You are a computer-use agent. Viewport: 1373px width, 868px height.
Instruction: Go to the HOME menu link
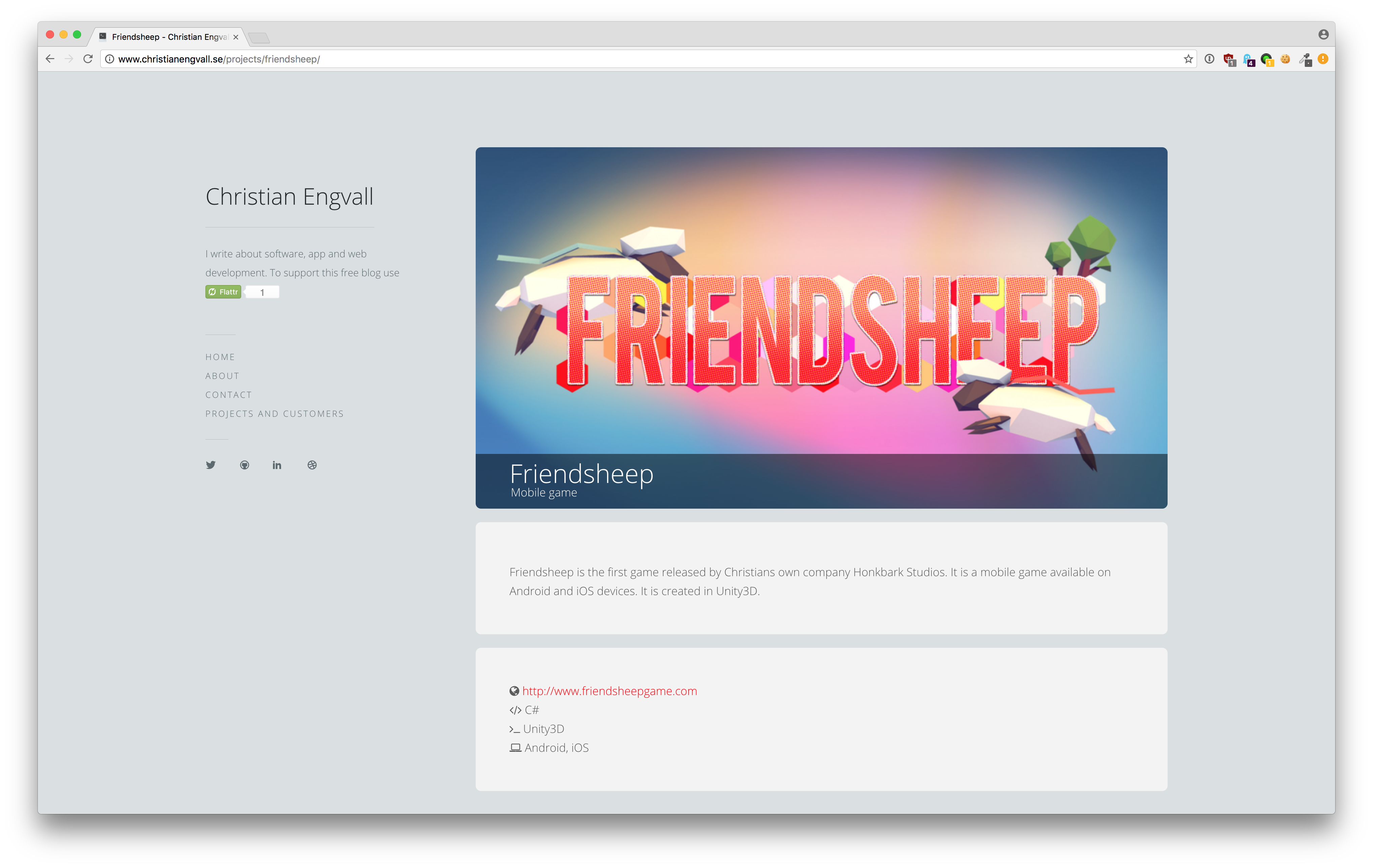pos(220,357)
